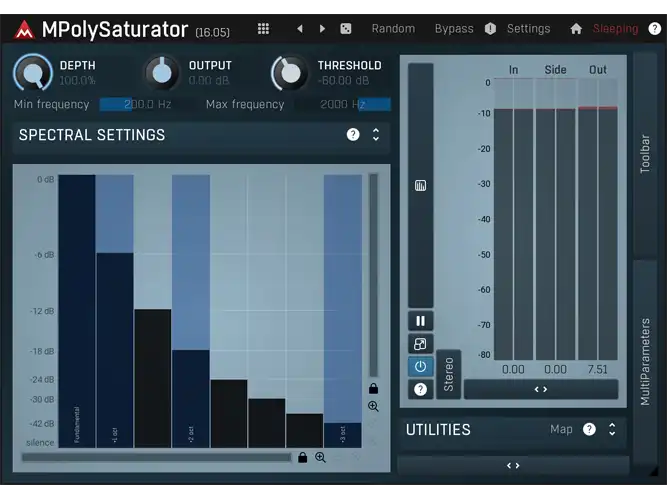Click the In meter label
Viewport: 667px width, 500px height.
pos(513,69)
